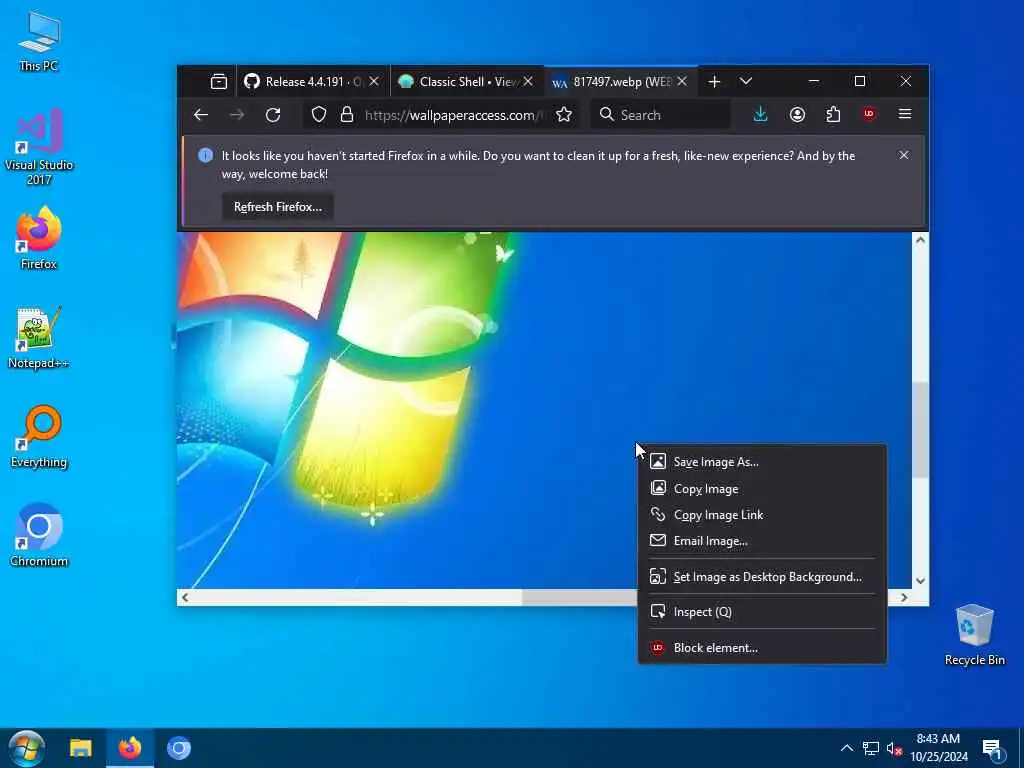Select Inspect (Q) menu entry
Viewport: 1024px width, 768px height.
click(762, 612)
